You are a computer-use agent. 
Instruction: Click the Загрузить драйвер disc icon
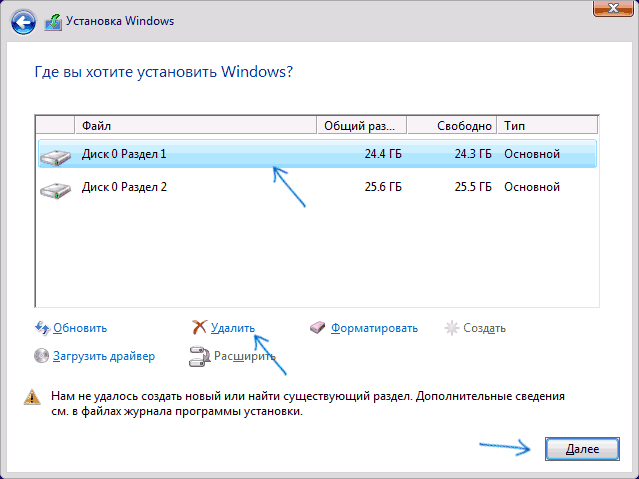[x=42, y=355]
